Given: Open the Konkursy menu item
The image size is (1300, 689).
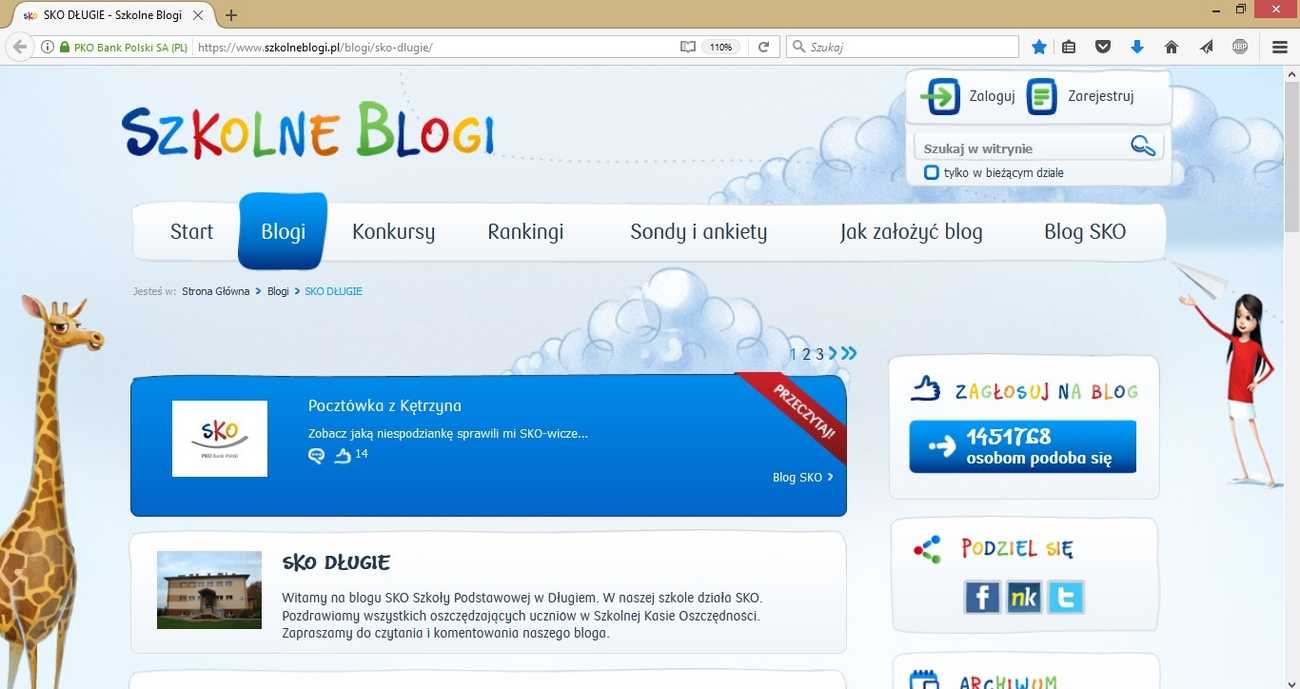Looking at the screenshot, I should [x=393, y=232].
